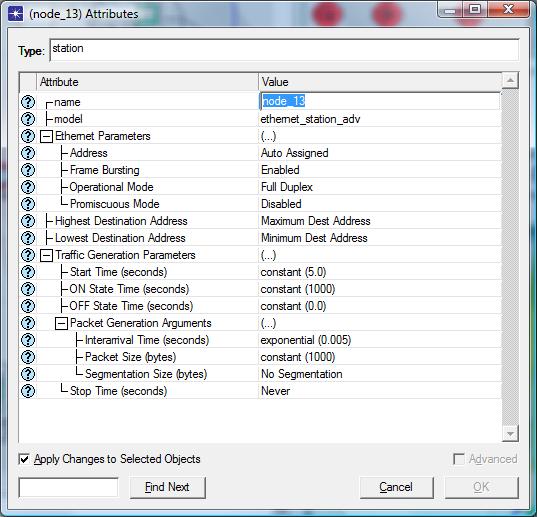Click help icon for ON State Time

[28, 289]
